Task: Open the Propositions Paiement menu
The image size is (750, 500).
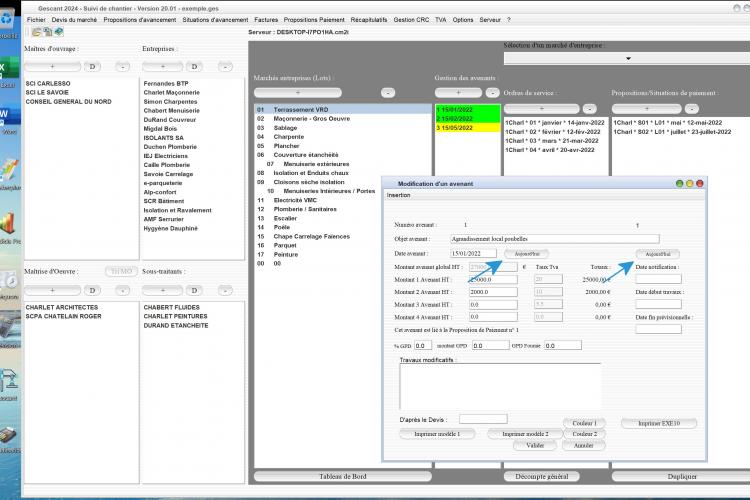Action: coord(314,20)
